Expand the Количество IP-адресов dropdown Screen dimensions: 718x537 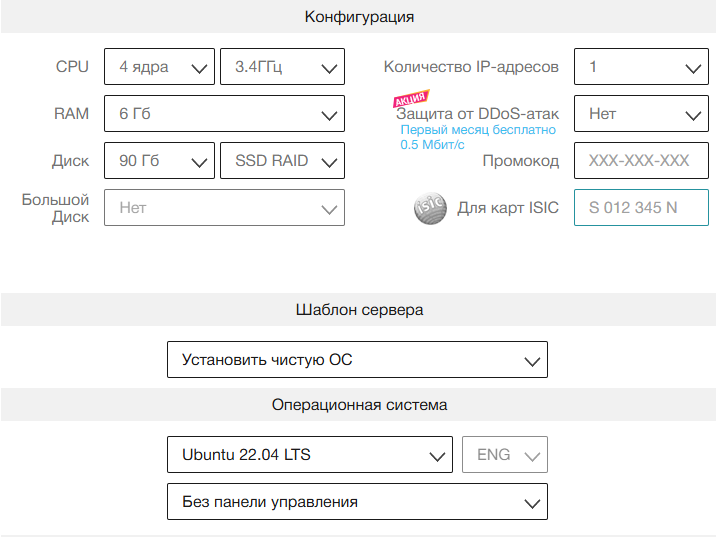click(x=641, y=67)
